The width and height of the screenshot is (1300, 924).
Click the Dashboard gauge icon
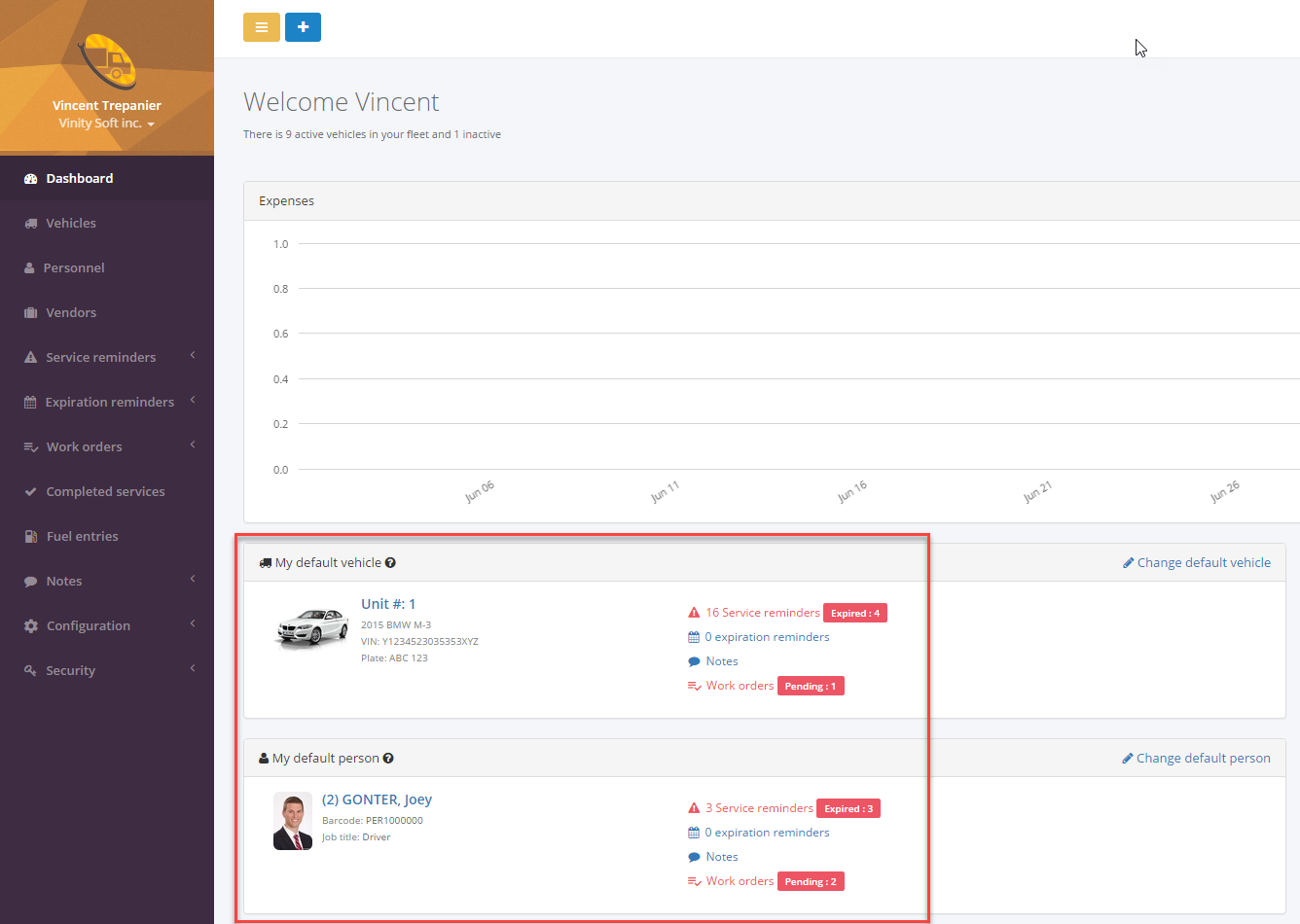pos(30,179)
